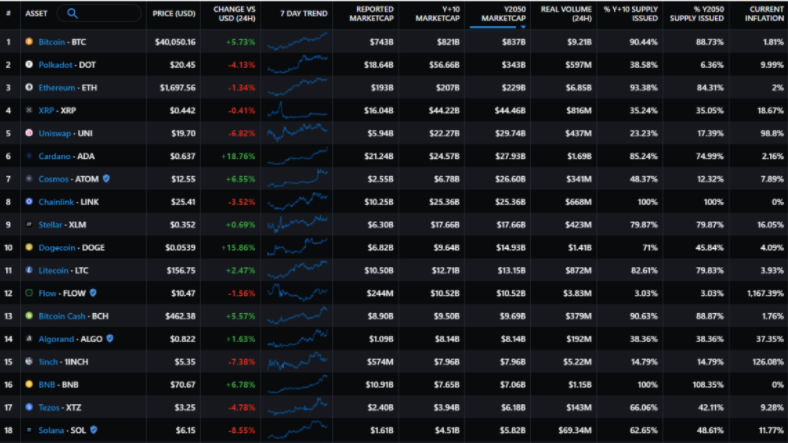Click the 1inch coin logo icon
Image resolution: width=788 pixels, height=443 pixels.
coord(29,362)
